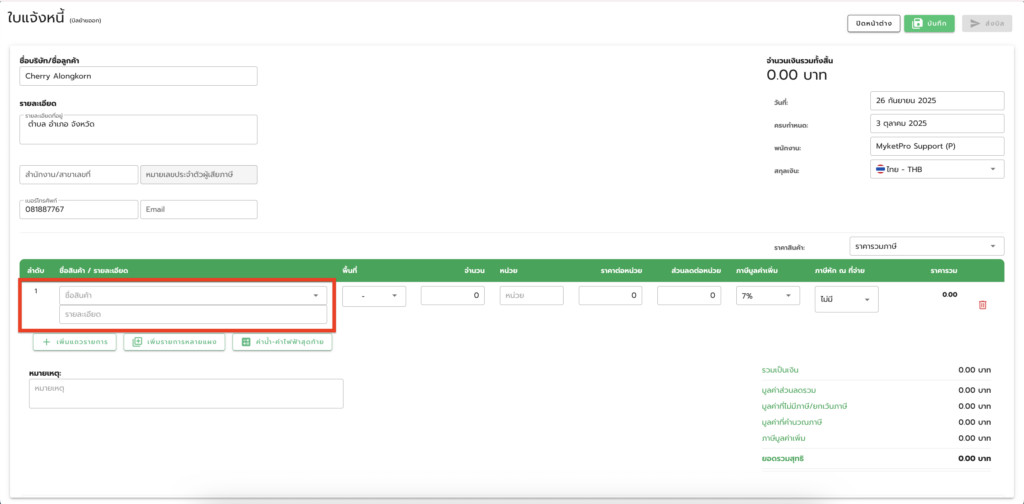Click the save (บันทึก) button
Screen dimensions: 1024x504
pos(929,23)
